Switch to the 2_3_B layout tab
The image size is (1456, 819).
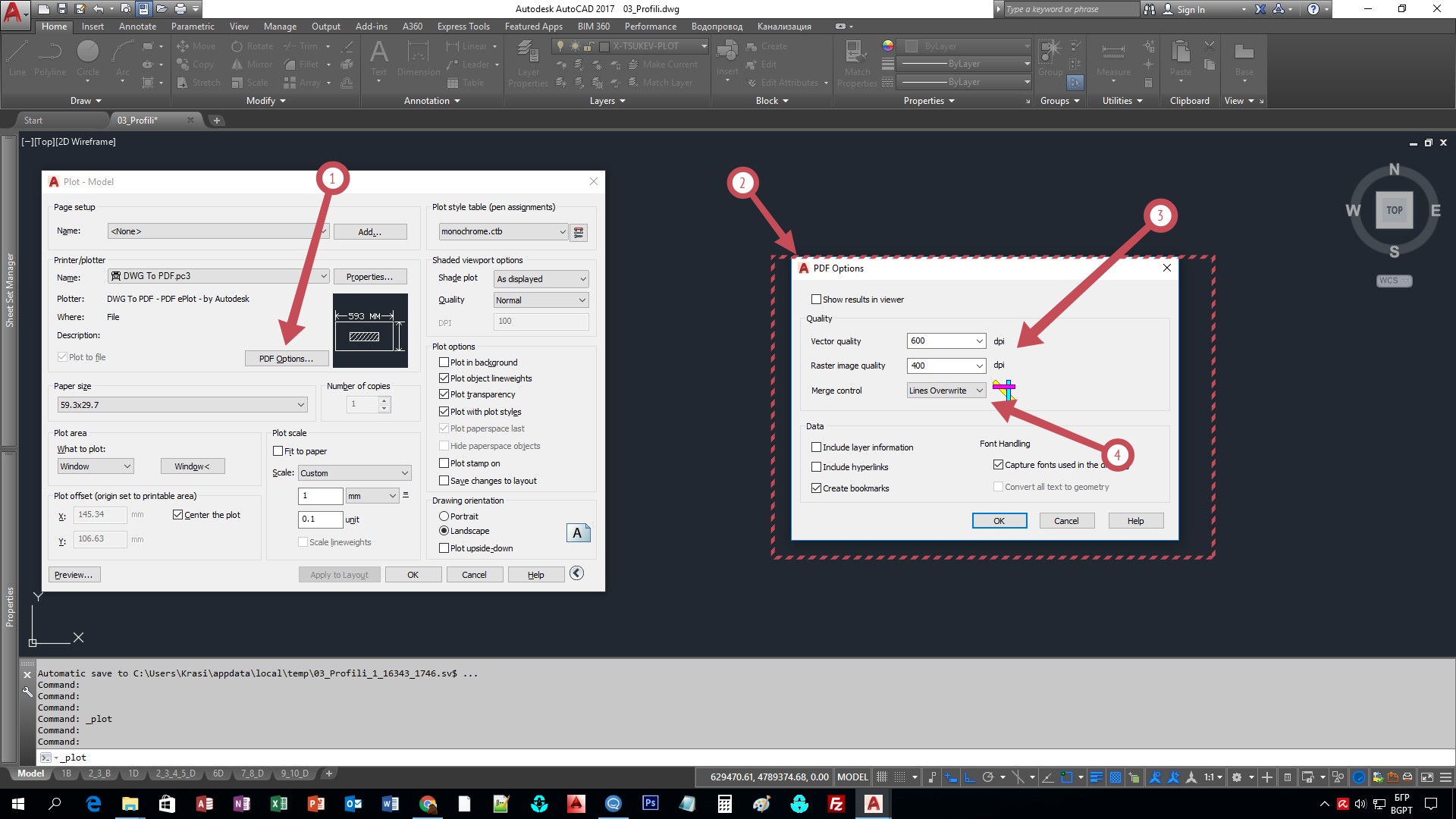point(99,773)
